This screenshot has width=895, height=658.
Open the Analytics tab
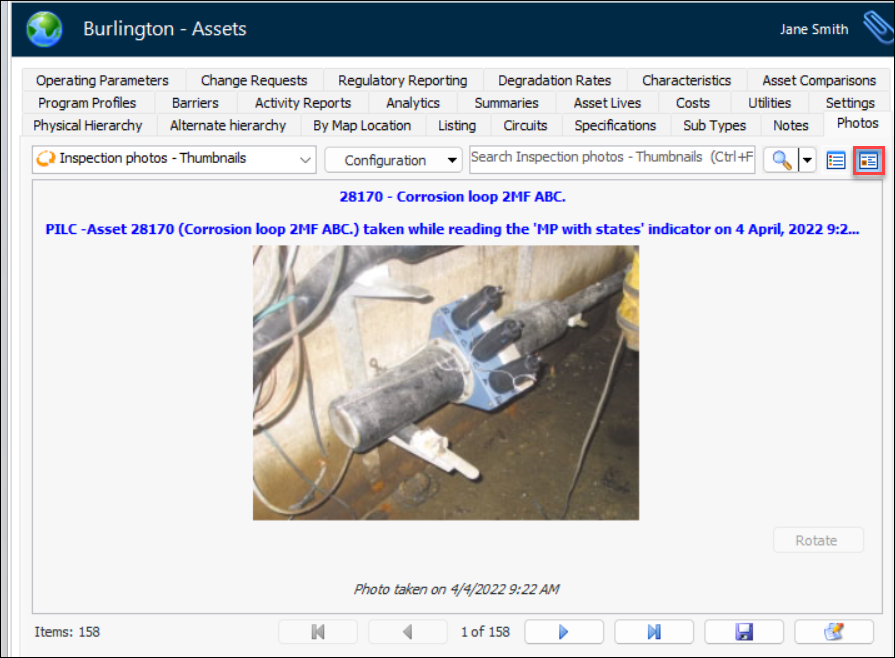point(413,102)
